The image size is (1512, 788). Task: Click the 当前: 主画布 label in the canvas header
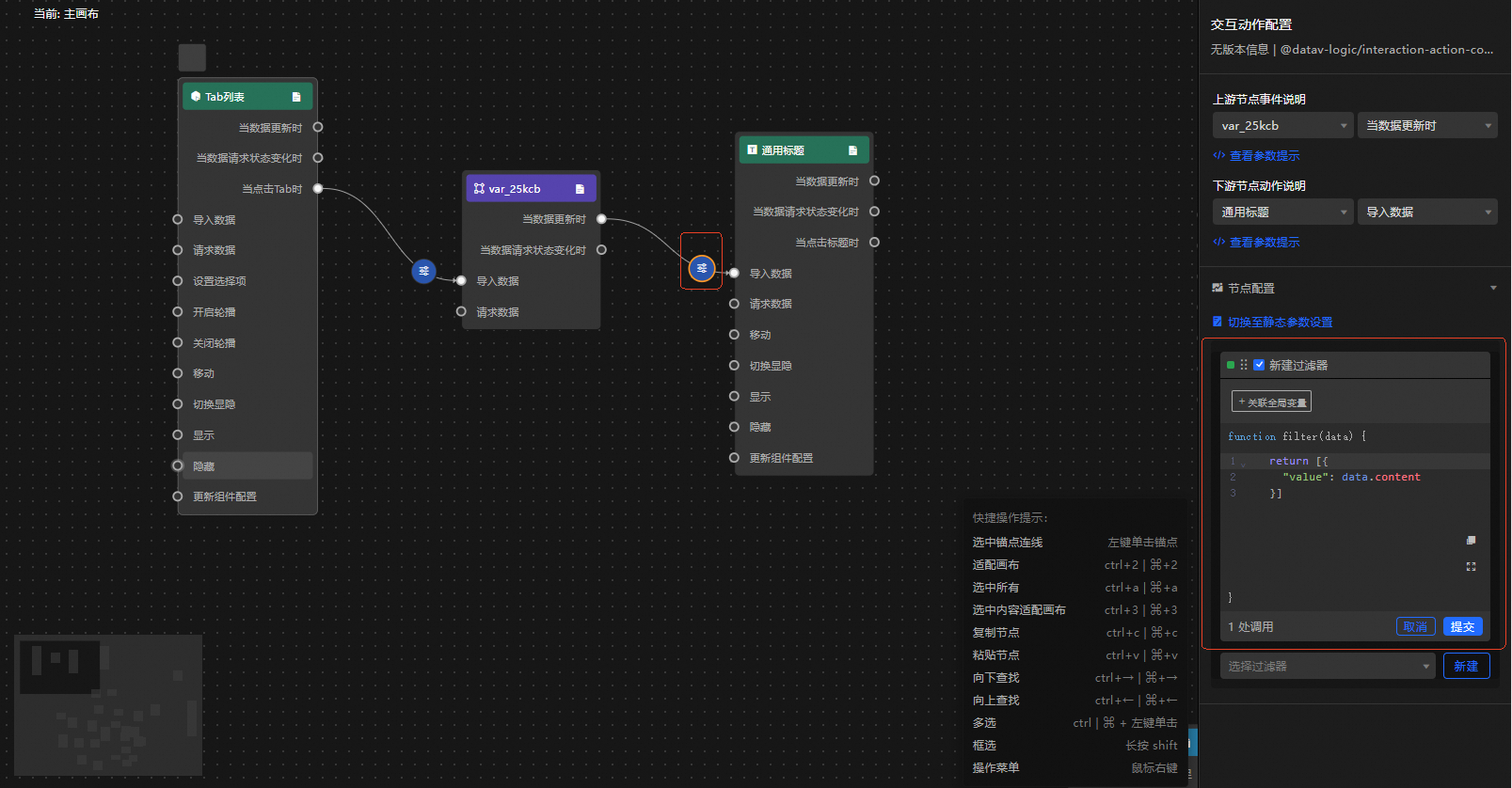66,14
